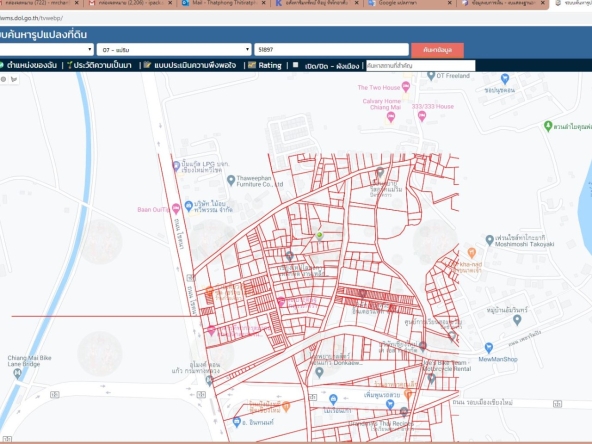Click the survey notepad icon
Image resolution: width=592 pixels, height=444 pixels.
click(x=147, y=65)
